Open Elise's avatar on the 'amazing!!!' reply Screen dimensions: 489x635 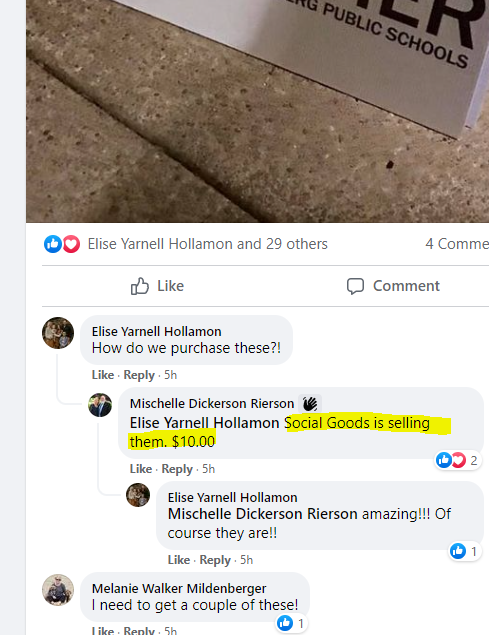138,495
